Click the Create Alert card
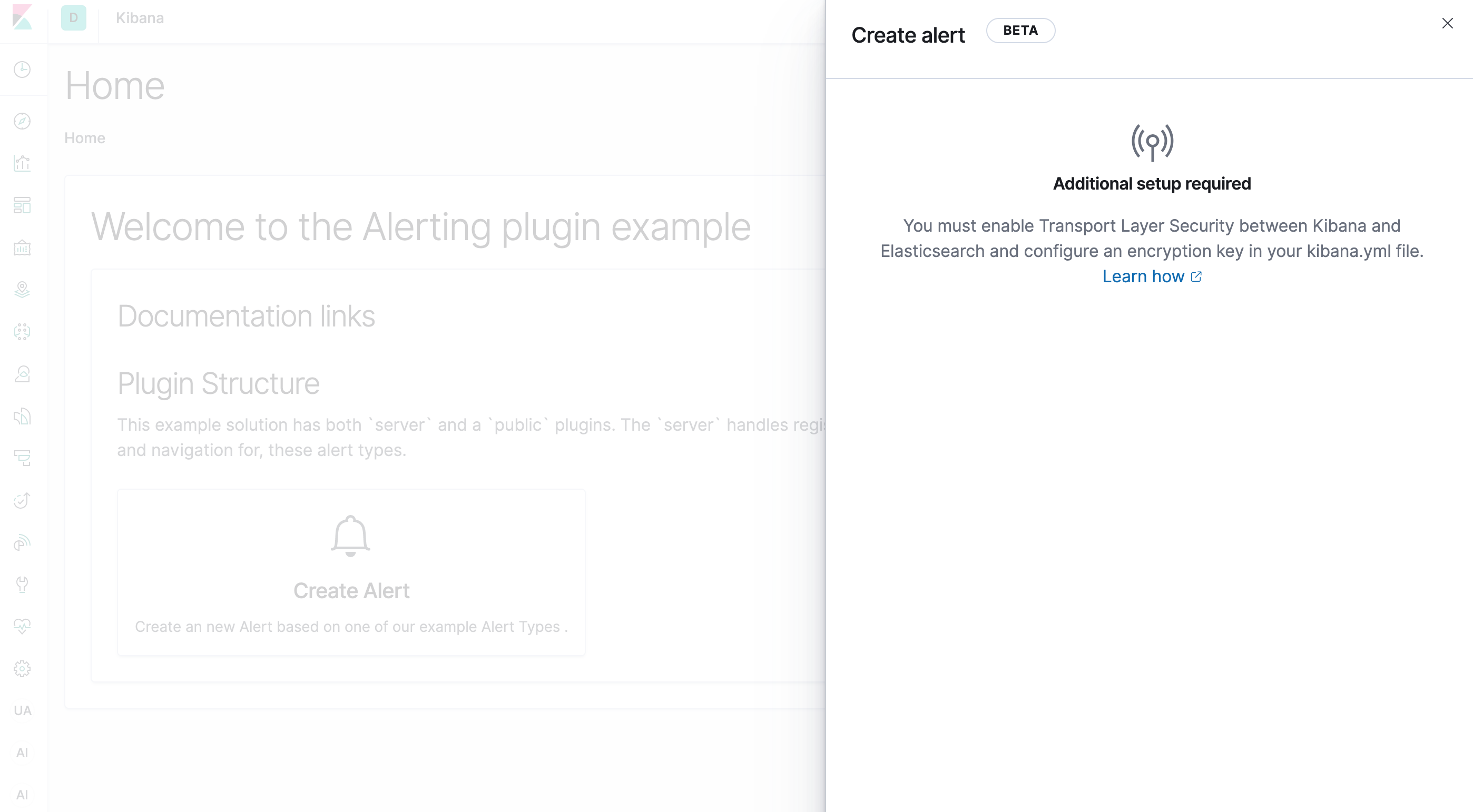 (351, 572)
